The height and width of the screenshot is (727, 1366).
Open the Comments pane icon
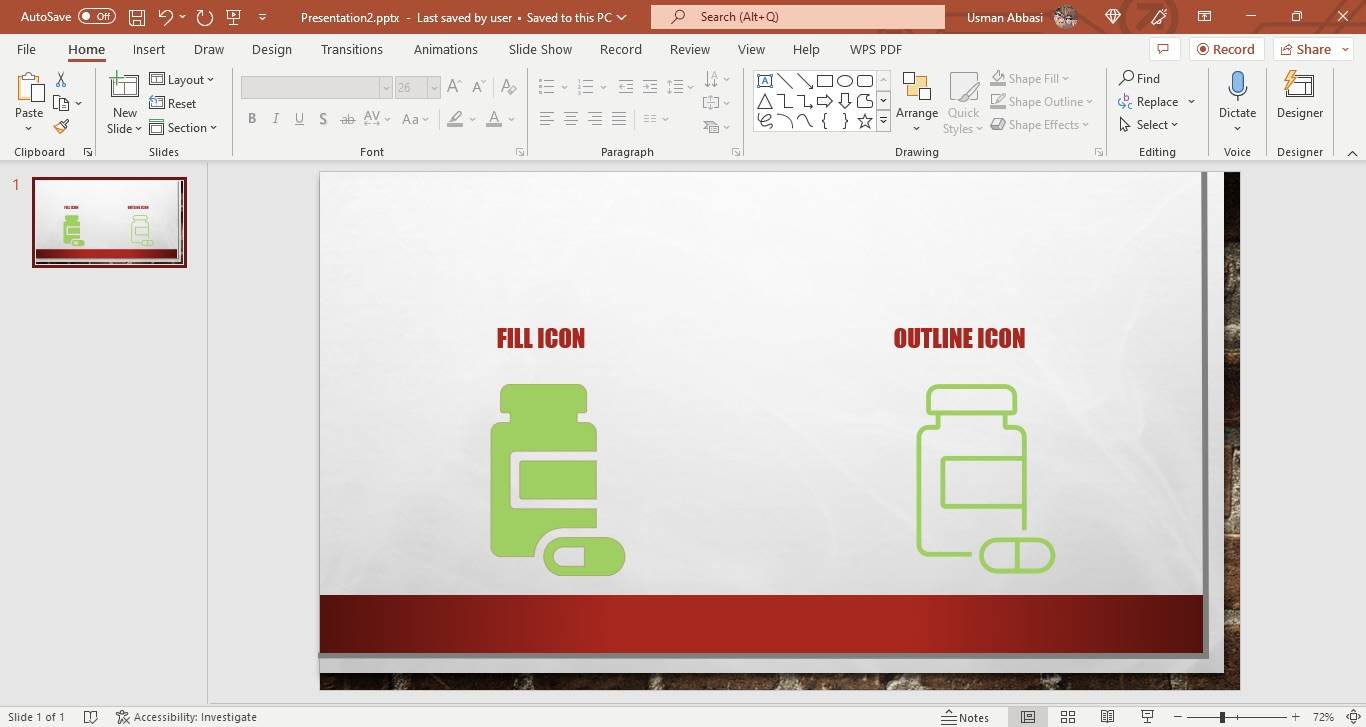(x=1162, y=49)
